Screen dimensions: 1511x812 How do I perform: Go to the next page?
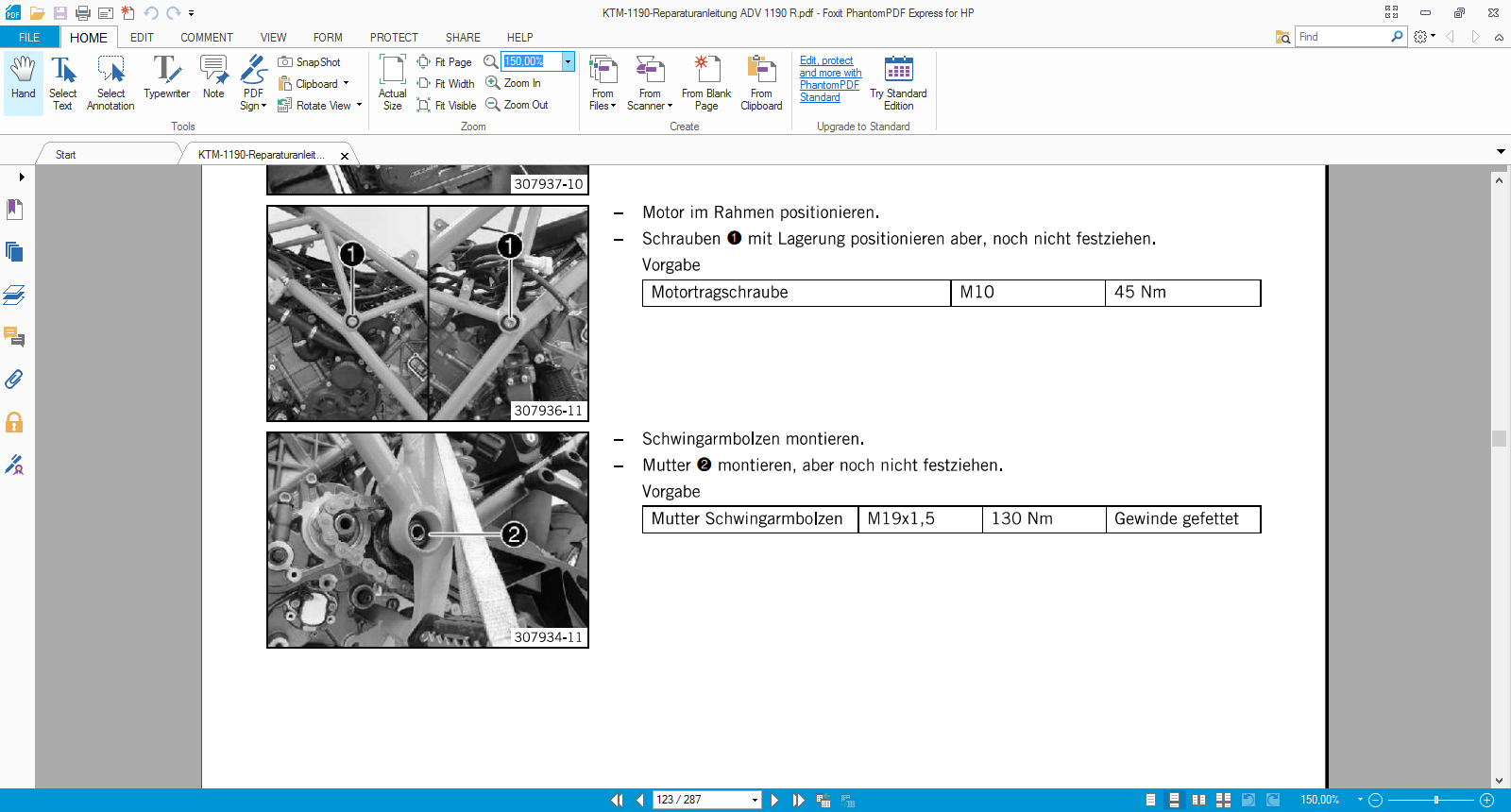(x=775, y=800)
